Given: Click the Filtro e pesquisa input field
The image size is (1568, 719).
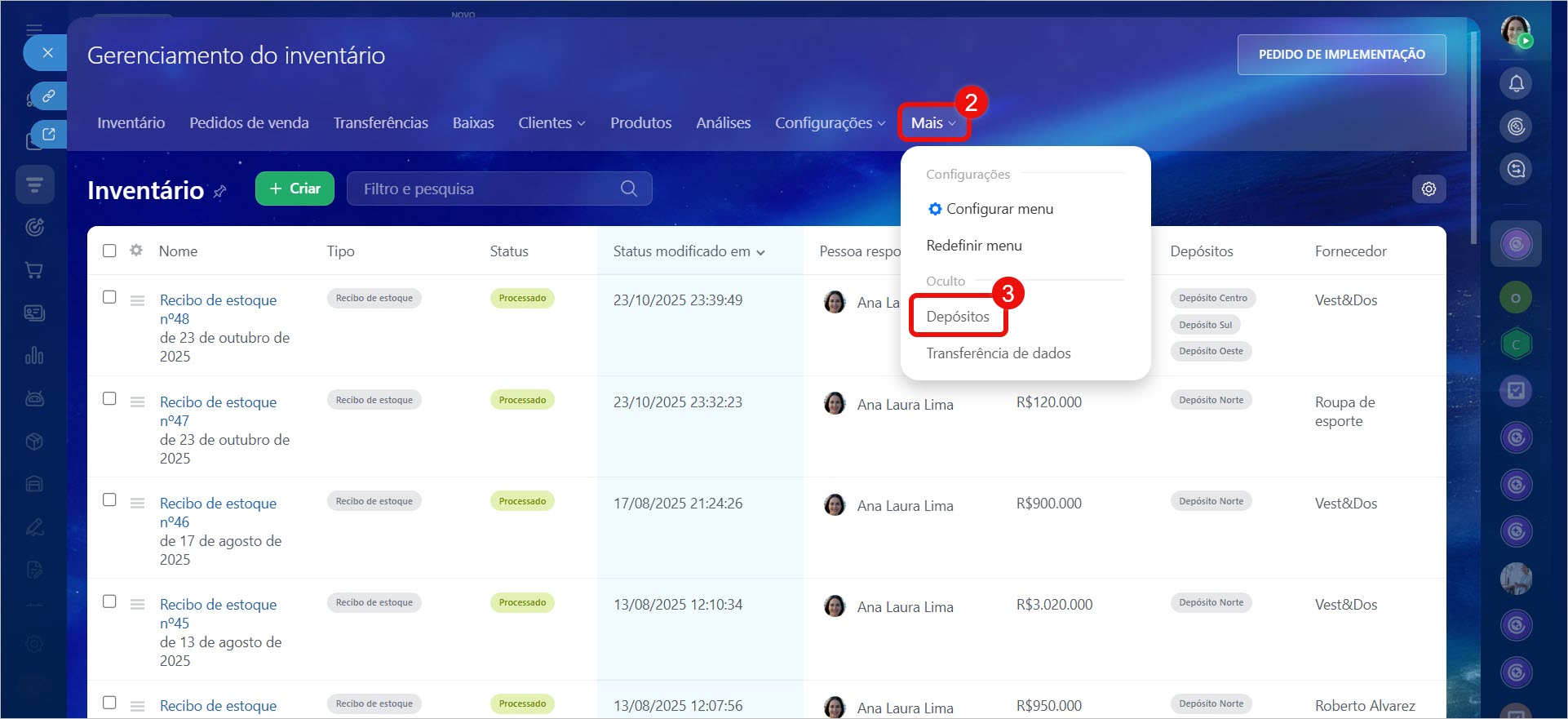Looking at the screenshot, I should (485, 189).
